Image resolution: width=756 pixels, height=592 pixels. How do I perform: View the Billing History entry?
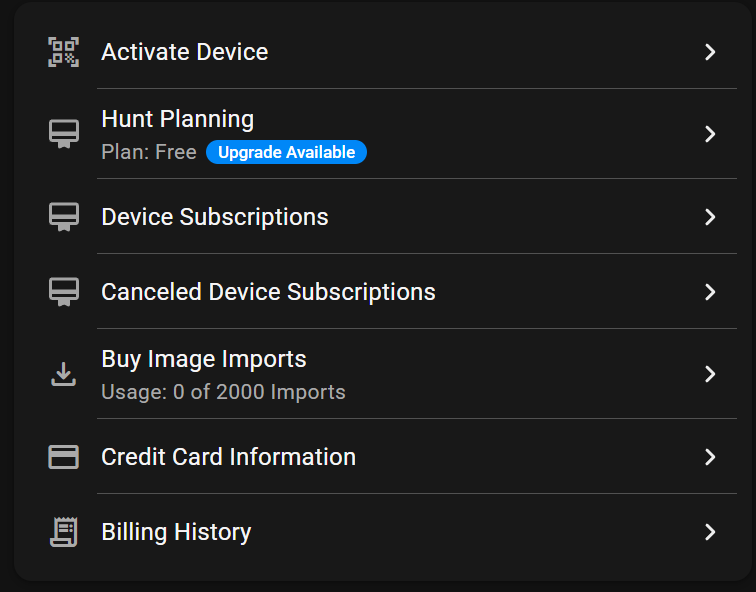(176, 532)
